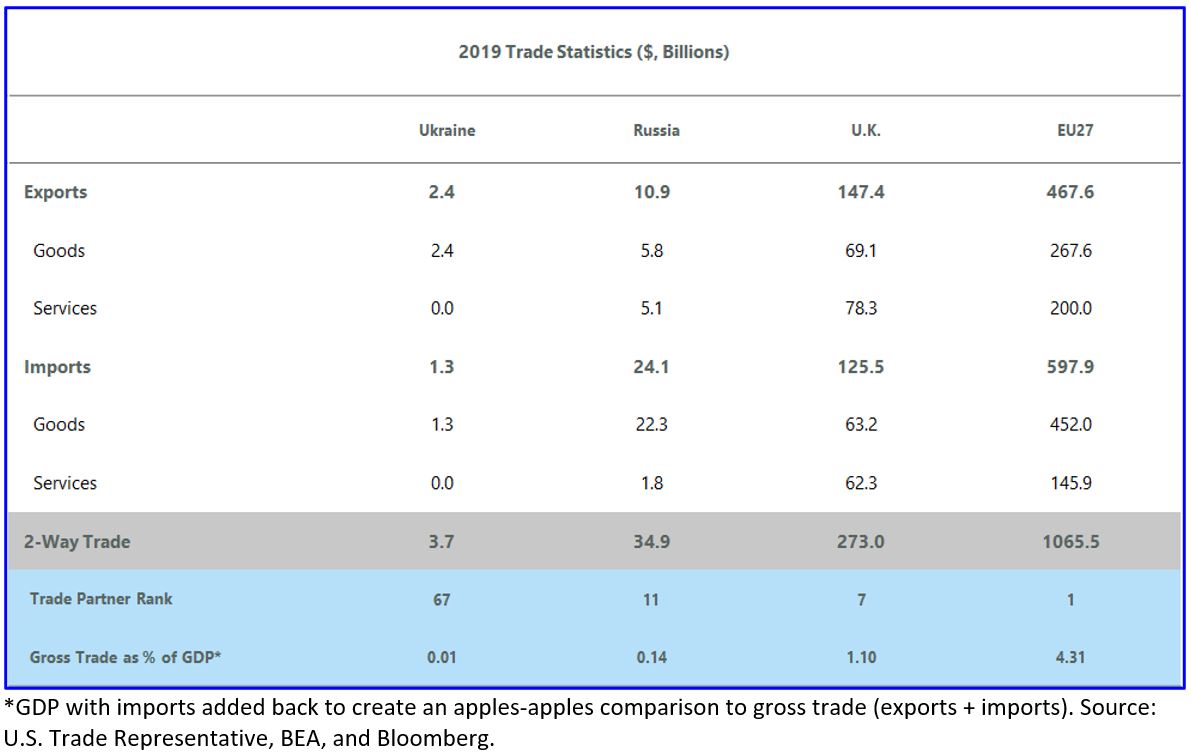Select U.K. 2-way trade value 273.0

click(861, 542)
